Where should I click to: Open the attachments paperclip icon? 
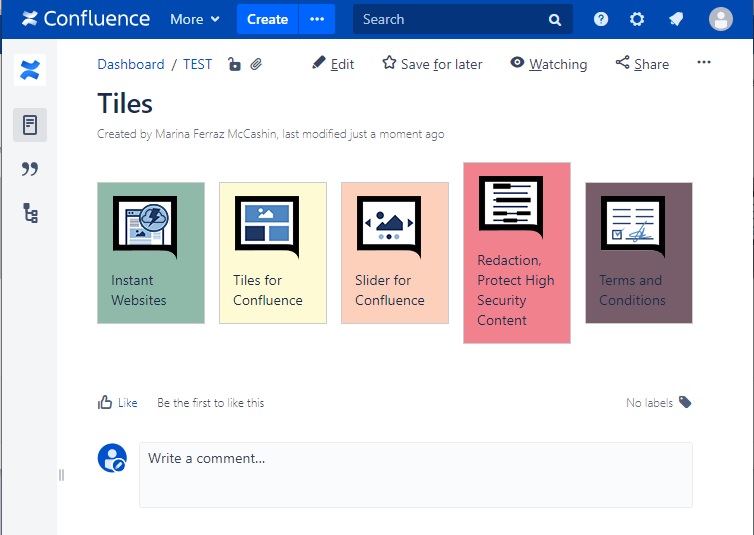tap(256, 64)
